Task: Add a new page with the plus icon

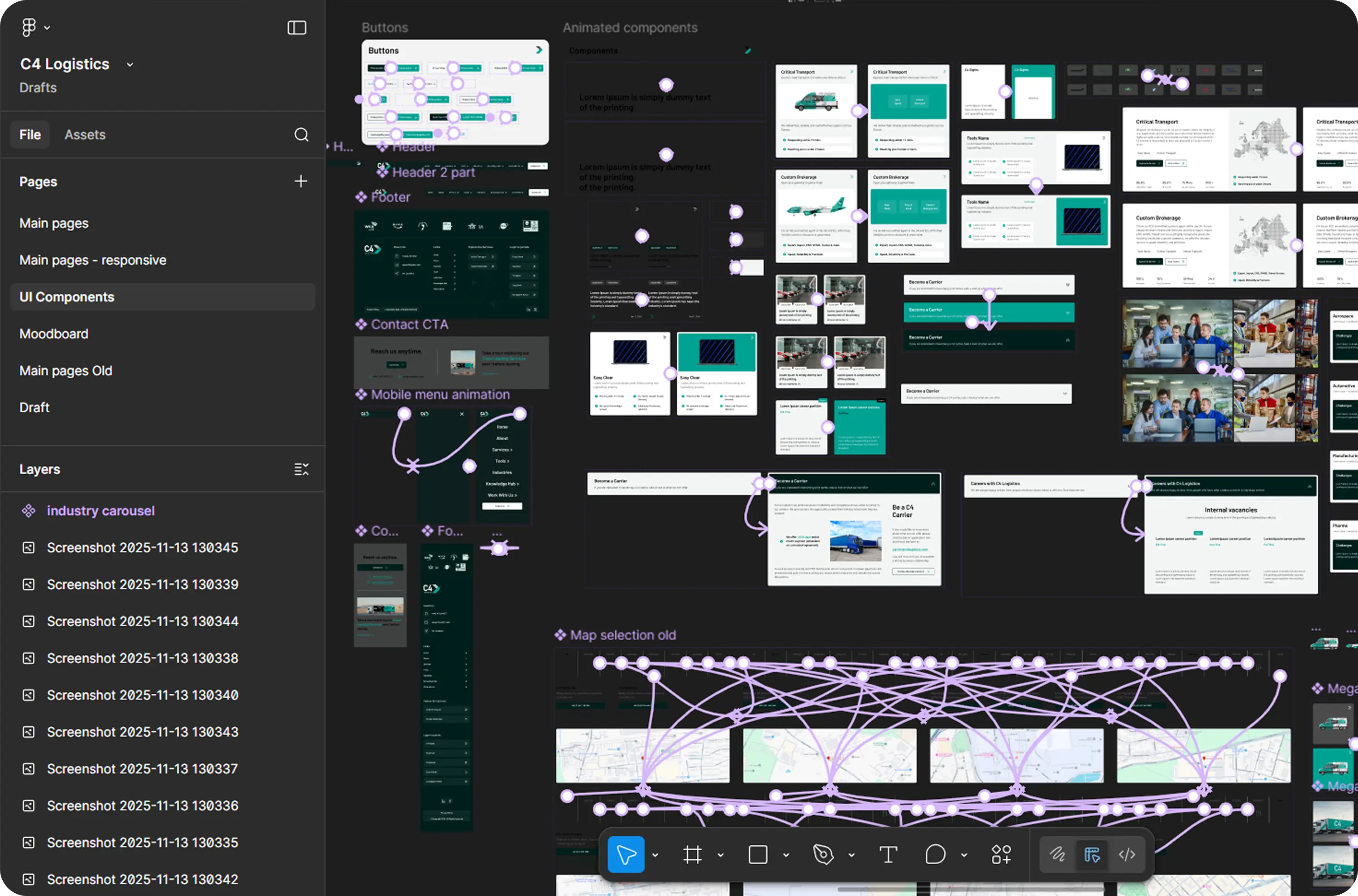Action: pos(301,181)
